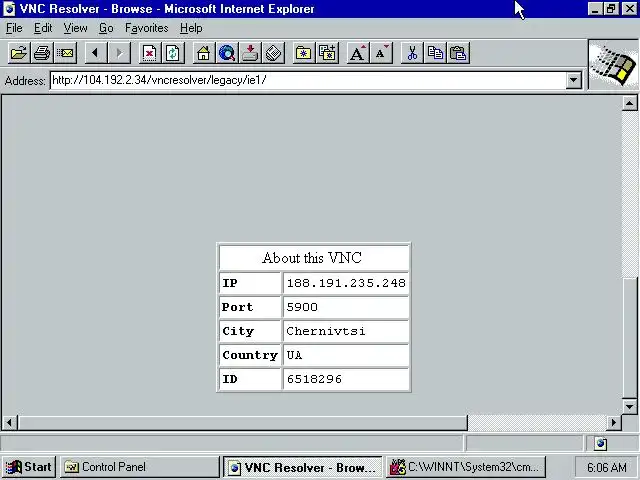Click the horizontal scrollbar thumb
Screen dimensions: 640x480
(x=242, y=422)
